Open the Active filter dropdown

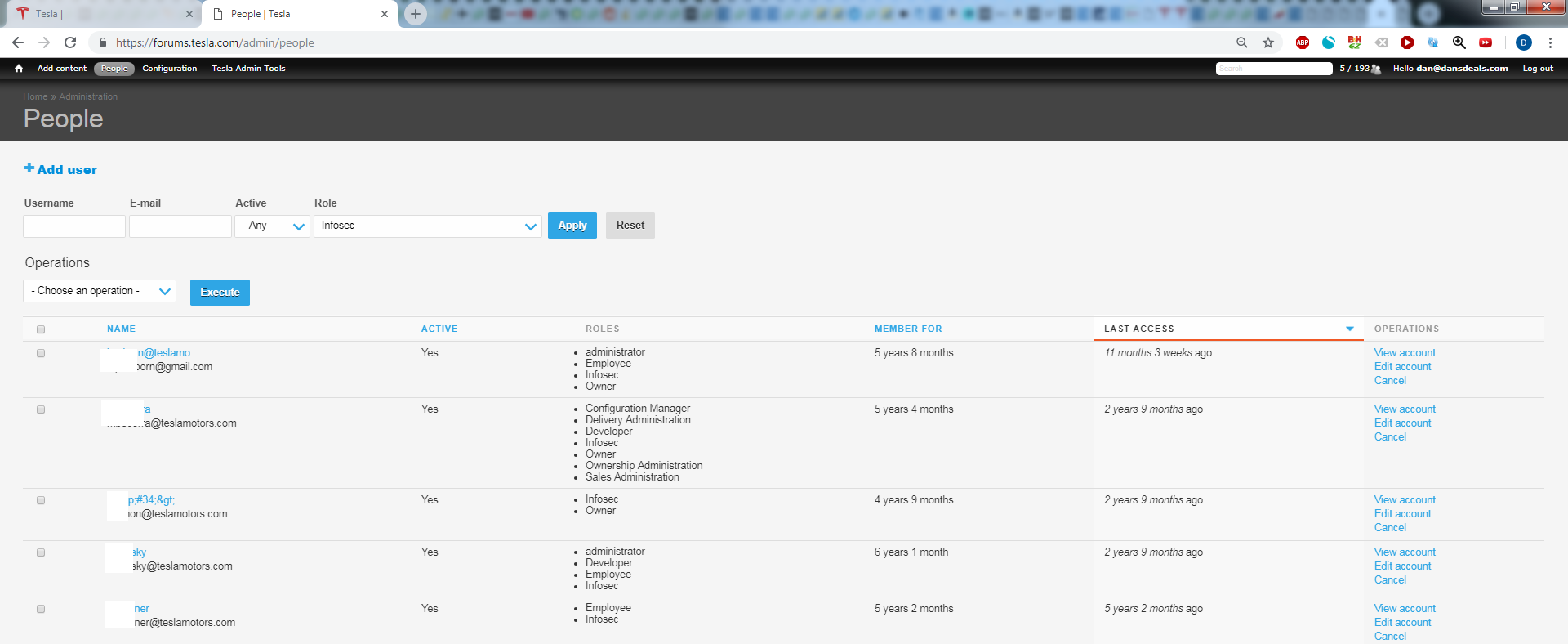pyautogui.click(x=272, y=226)
